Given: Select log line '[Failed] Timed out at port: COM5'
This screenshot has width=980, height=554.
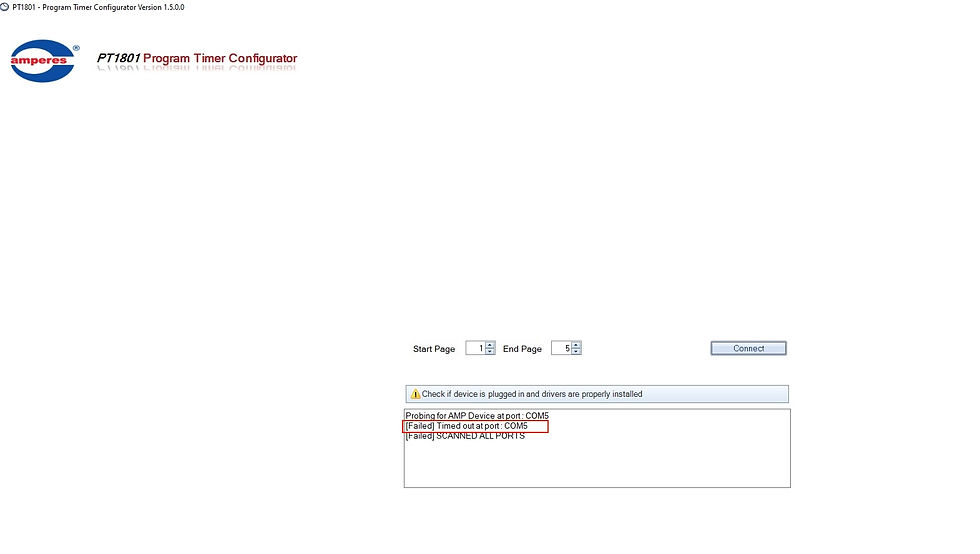Looking at the screenshot, I should [466, 426].
